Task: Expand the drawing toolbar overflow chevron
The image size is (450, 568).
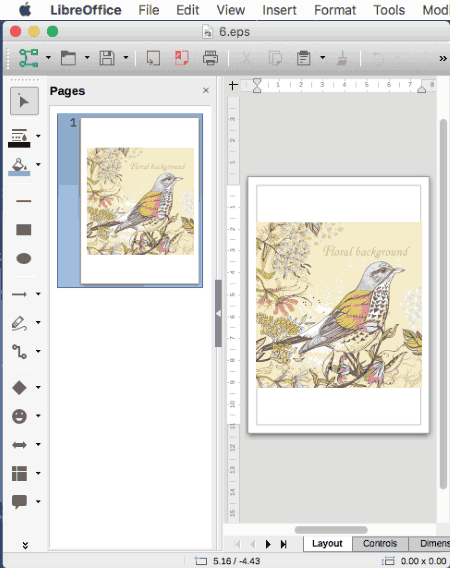Action: 25,545
